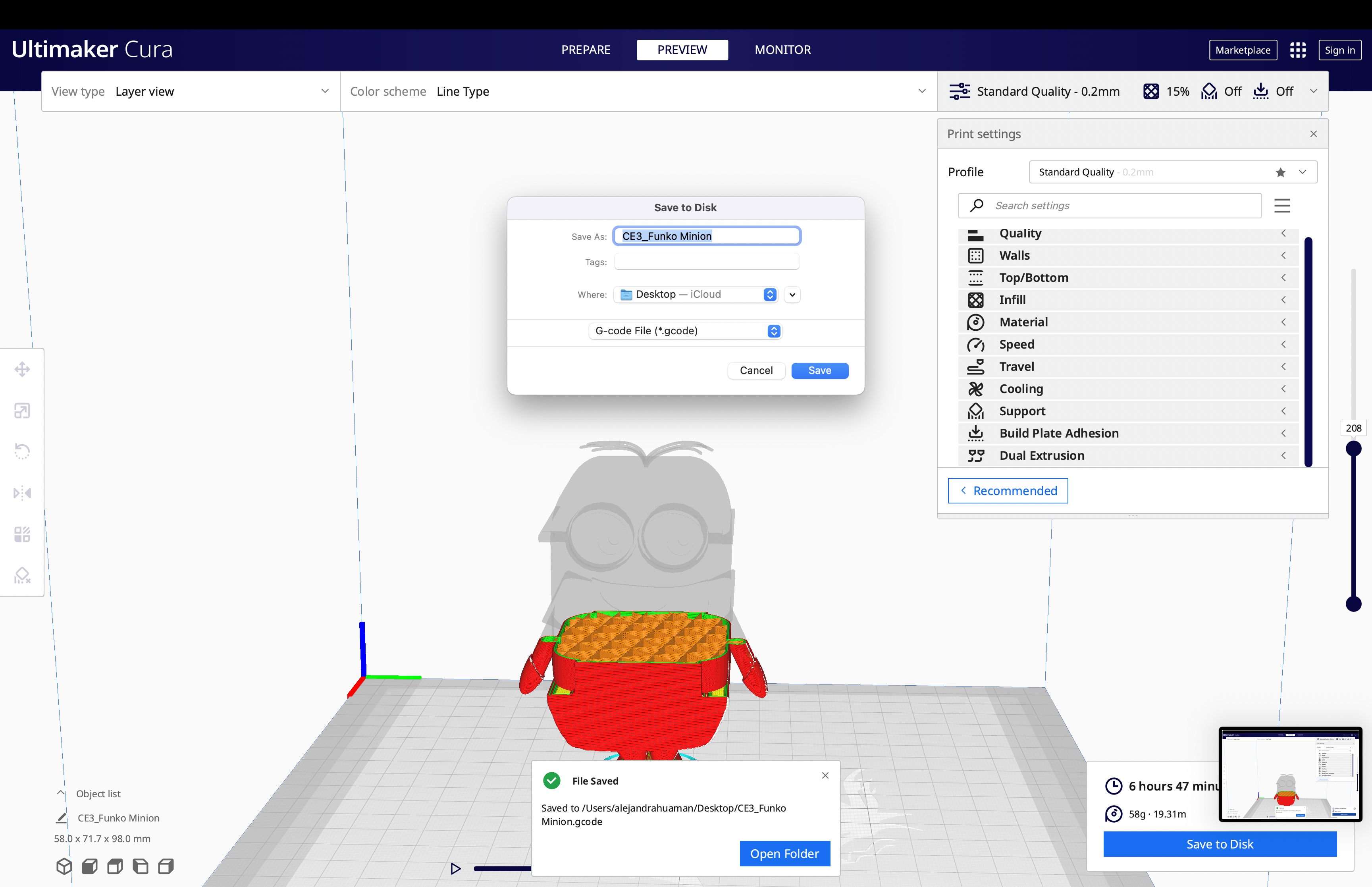Open the Ultimaker apps grid icon
1372x887 pixels.
(1298, 50)
